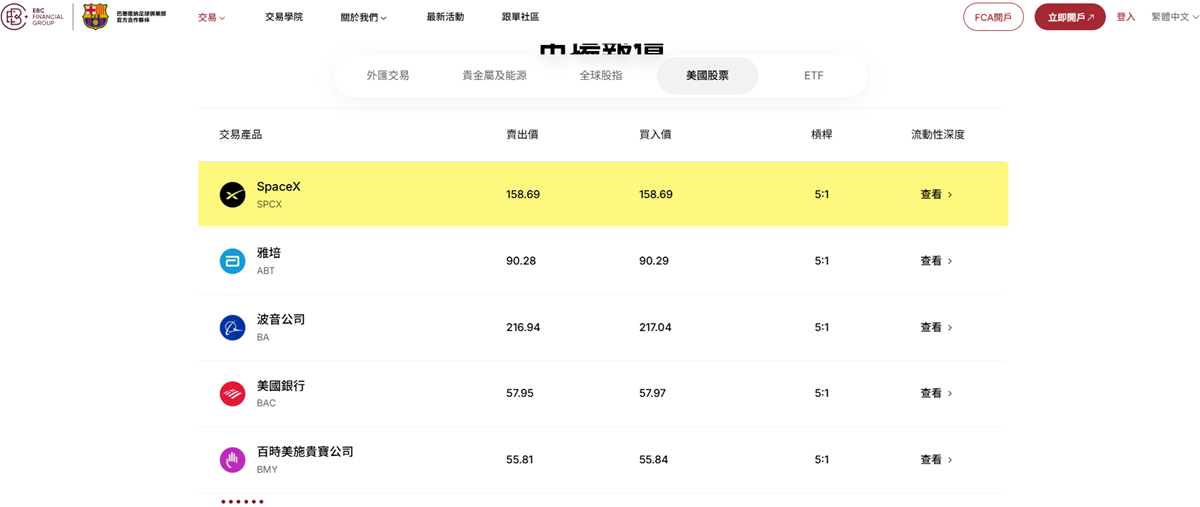Select the 美國股票 tab

click(x=707, y=75)
